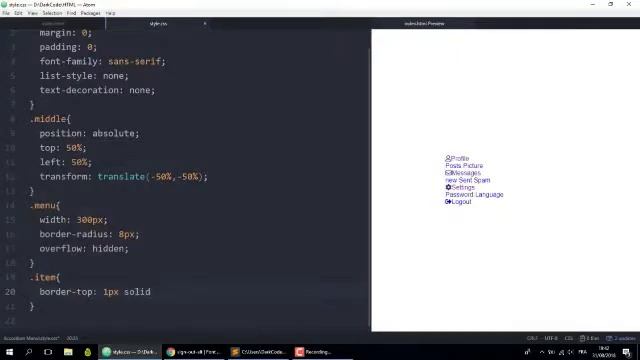Viewport: 640px width, 360px height.
Task: Click the green pinned app on the taskbar
Action: [x=88, y=352]
